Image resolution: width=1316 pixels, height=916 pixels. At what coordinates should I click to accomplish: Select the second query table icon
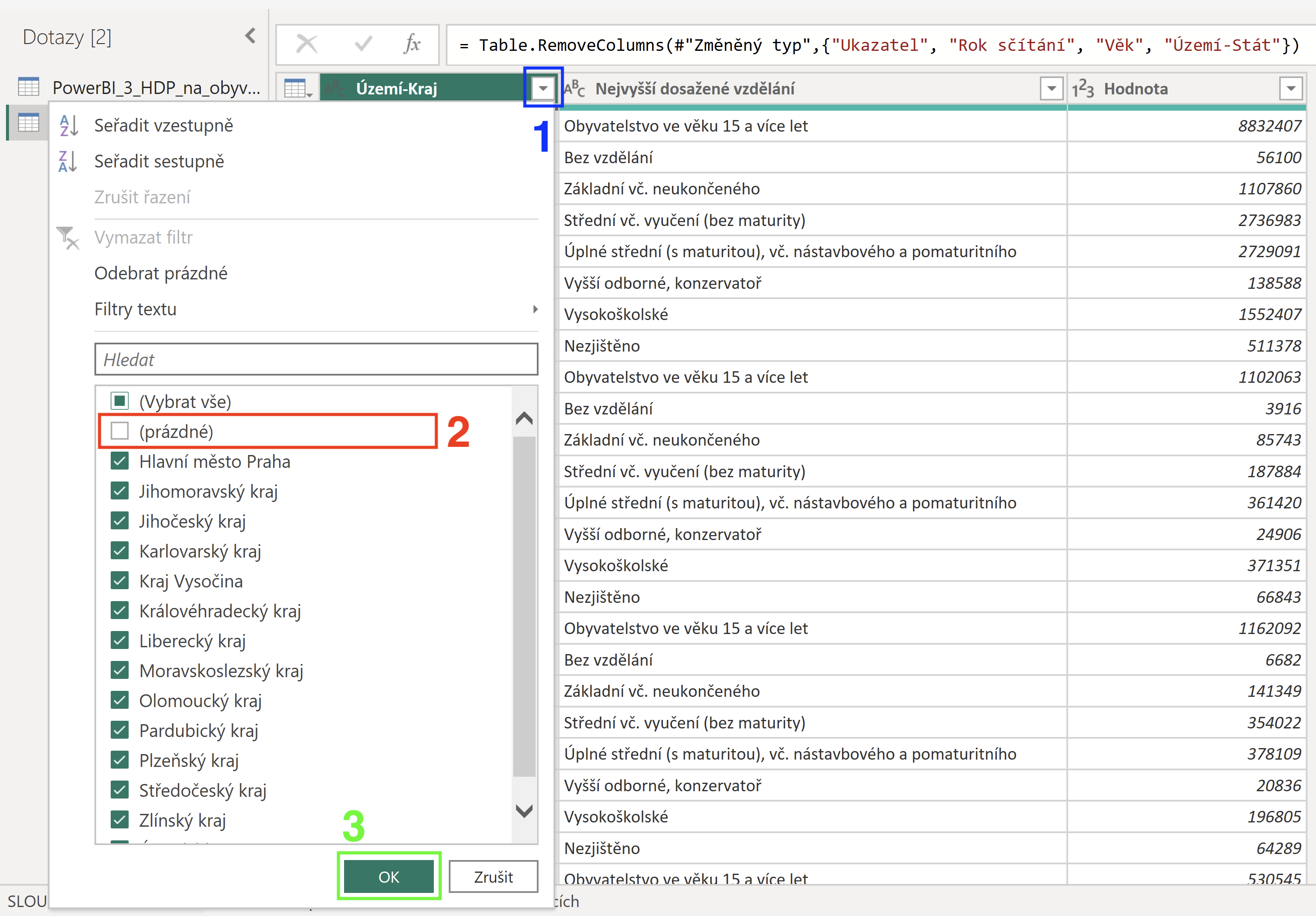pyautogui.click(x=28, y=122)
